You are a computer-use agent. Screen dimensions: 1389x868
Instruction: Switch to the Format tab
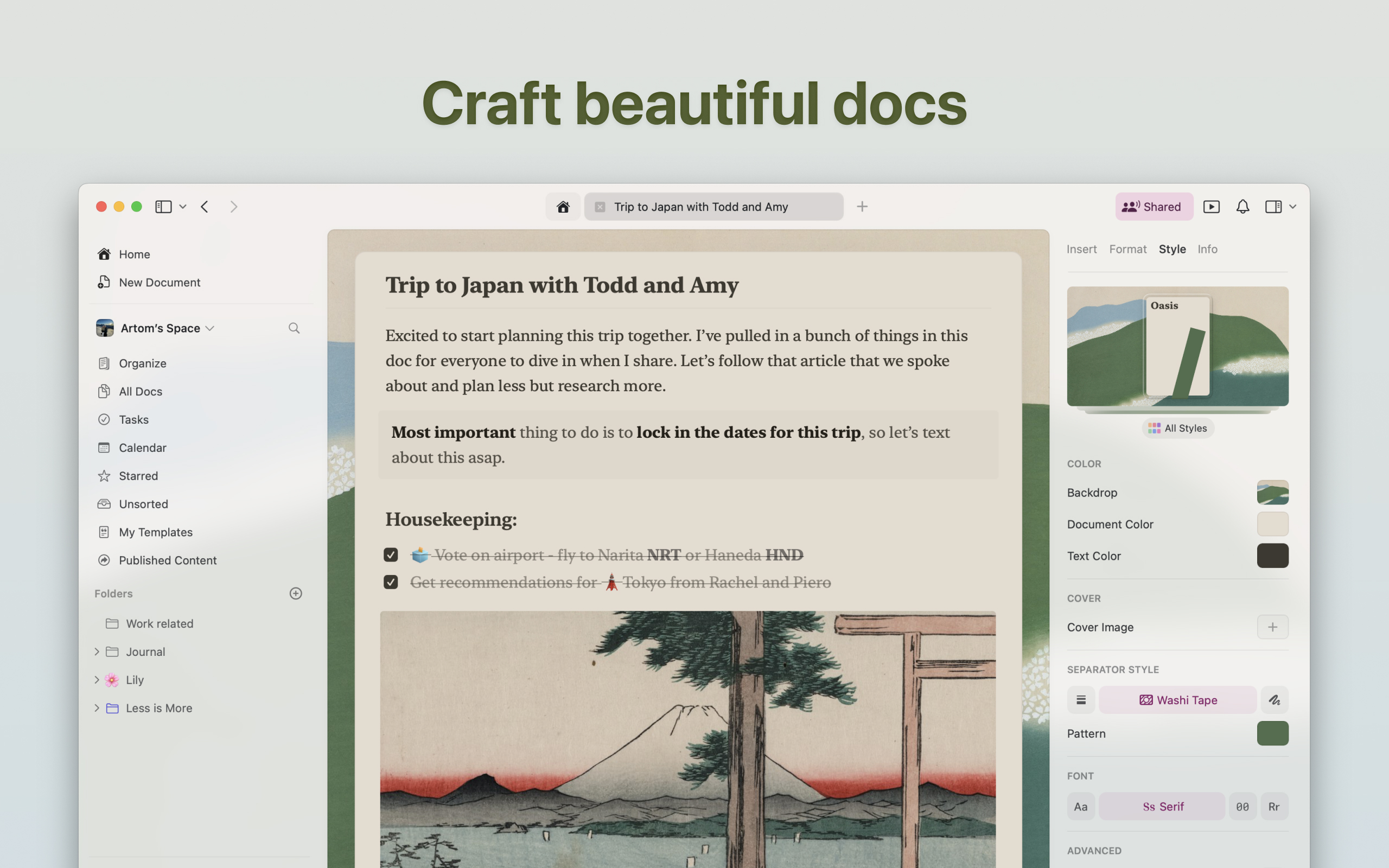click(x=1127, y=248)
